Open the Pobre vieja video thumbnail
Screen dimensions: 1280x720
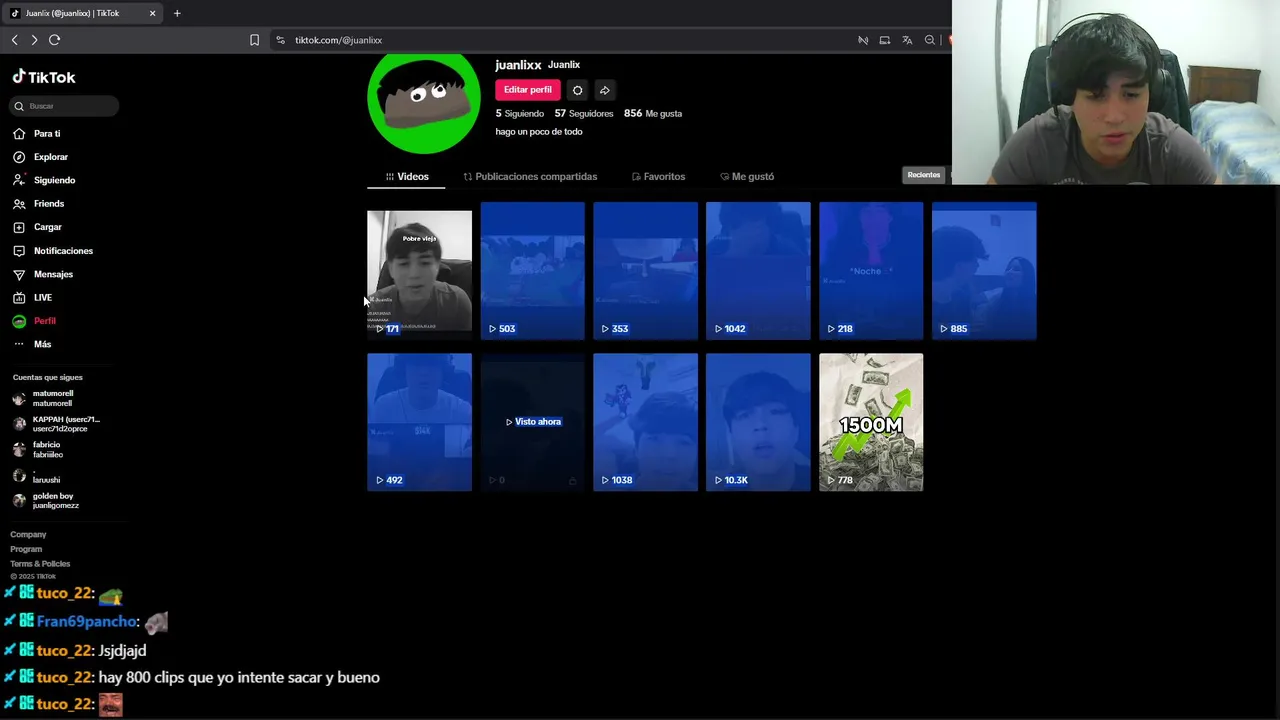419,271
